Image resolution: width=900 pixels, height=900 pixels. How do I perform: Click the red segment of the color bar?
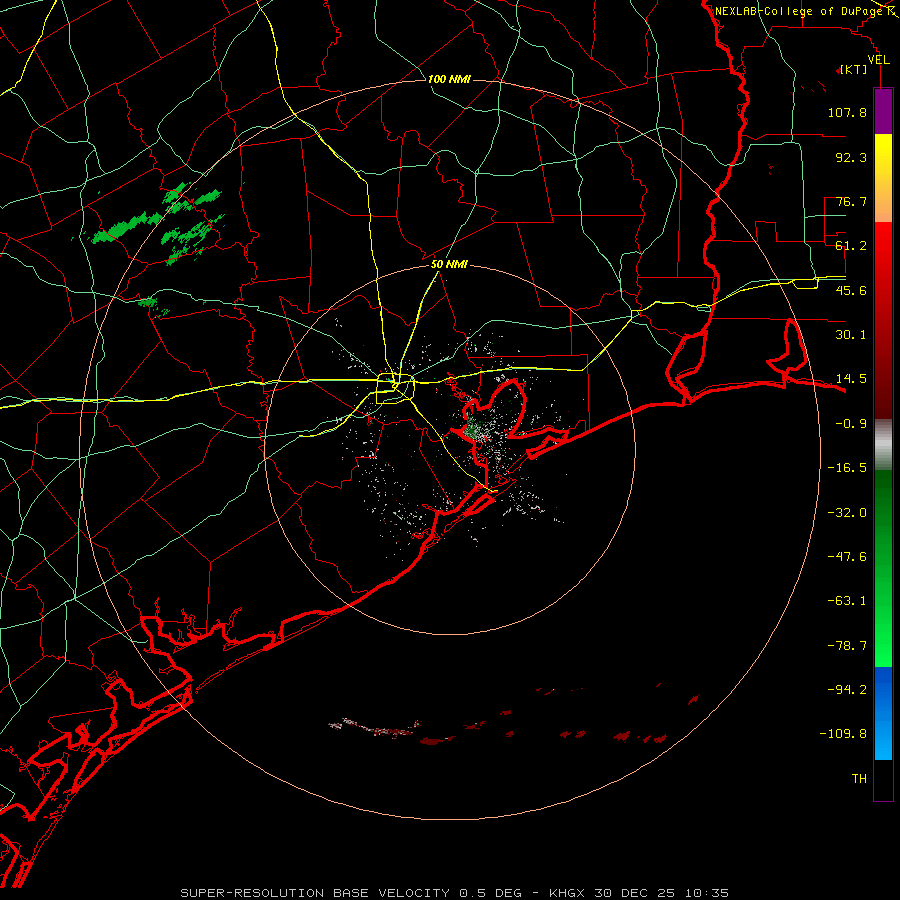click(x=883, y=320)
